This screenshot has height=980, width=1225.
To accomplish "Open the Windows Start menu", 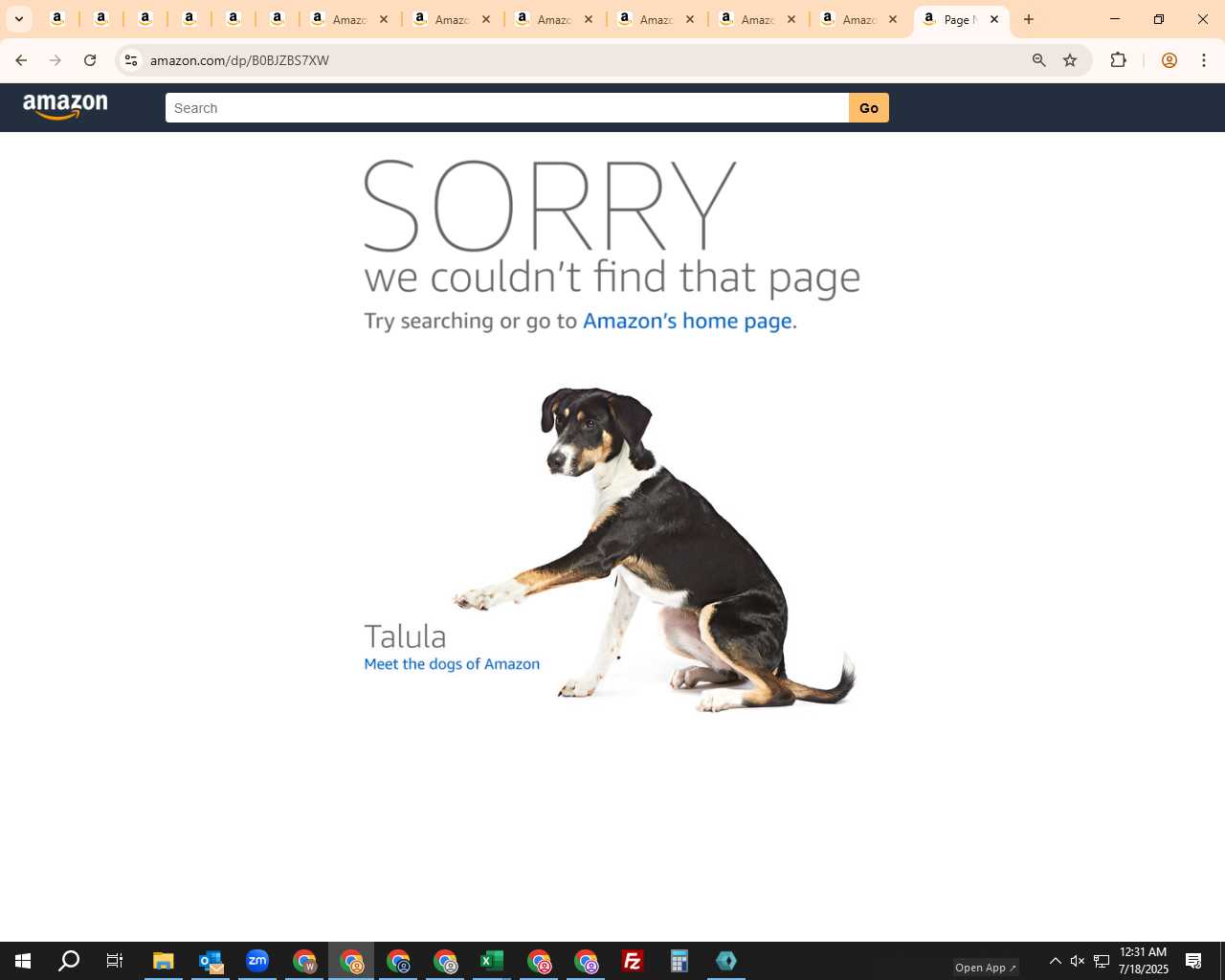I will click(x=23, y=961).
